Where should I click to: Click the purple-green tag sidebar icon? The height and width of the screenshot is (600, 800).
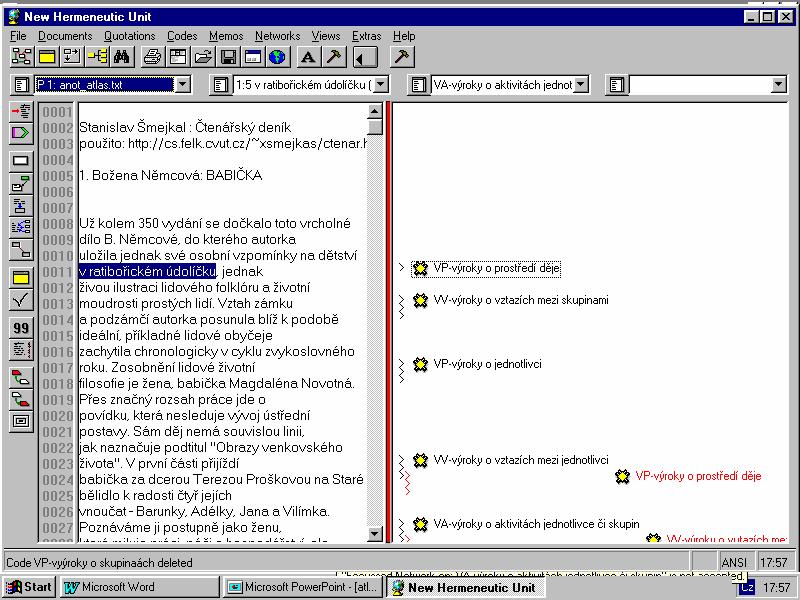pos(21,133)
